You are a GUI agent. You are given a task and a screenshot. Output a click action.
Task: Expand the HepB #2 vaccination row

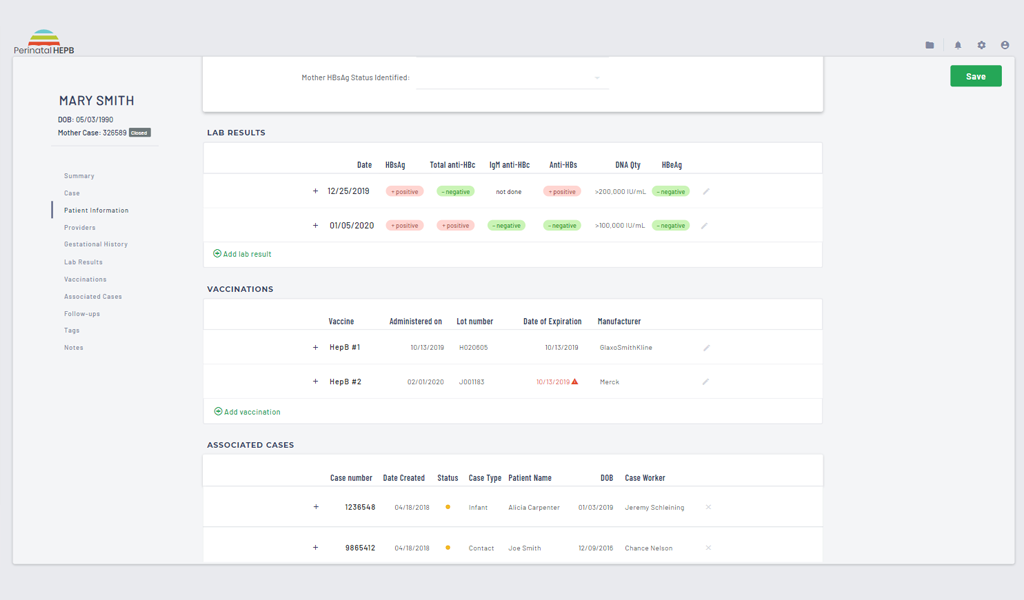315,382
